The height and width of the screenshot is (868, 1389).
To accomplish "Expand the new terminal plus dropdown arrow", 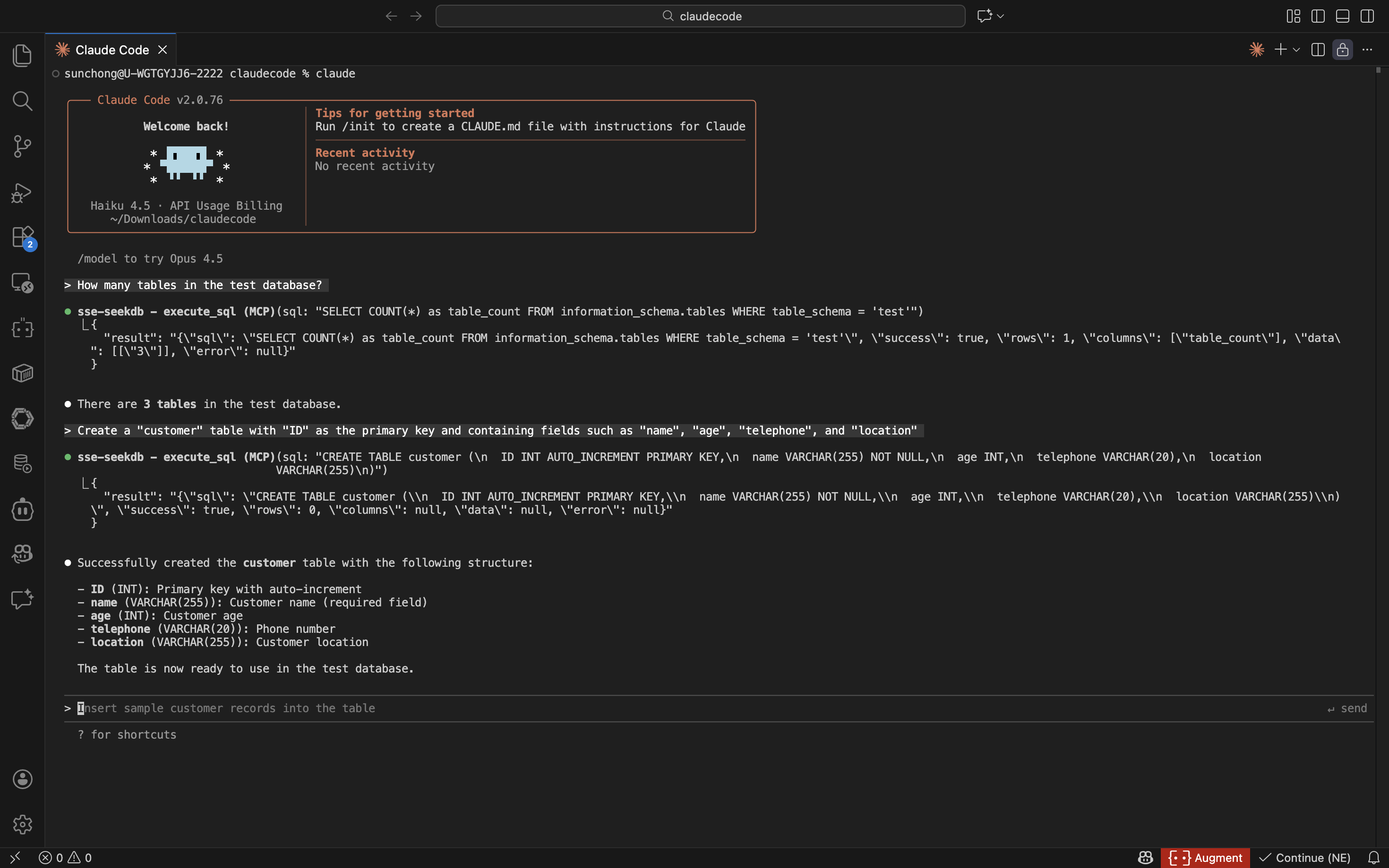I will [x=1296, y=50].
